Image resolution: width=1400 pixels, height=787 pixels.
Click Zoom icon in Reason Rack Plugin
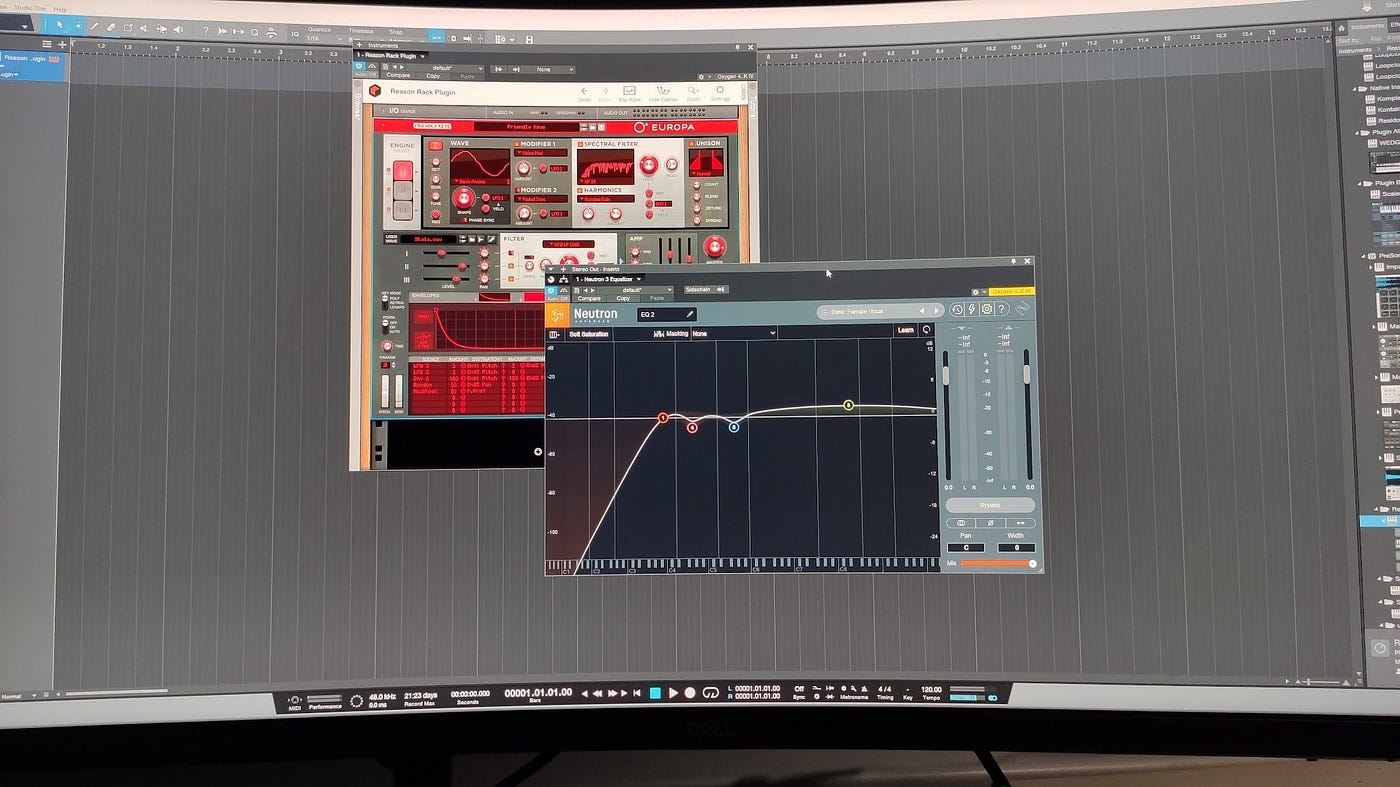point(692,91)
